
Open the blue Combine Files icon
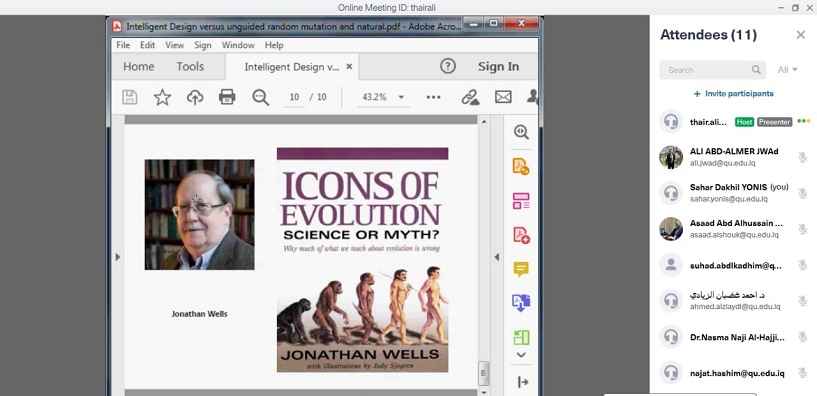(x=521, y=303)
